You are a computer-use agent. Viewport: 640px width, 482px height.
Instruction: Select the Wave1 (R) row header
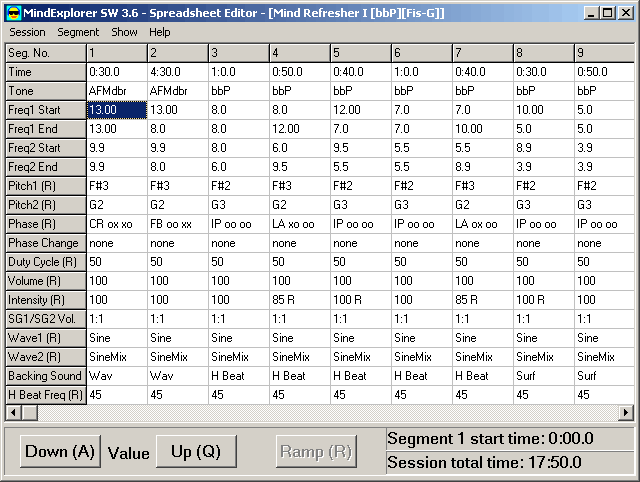pos(46,338)
